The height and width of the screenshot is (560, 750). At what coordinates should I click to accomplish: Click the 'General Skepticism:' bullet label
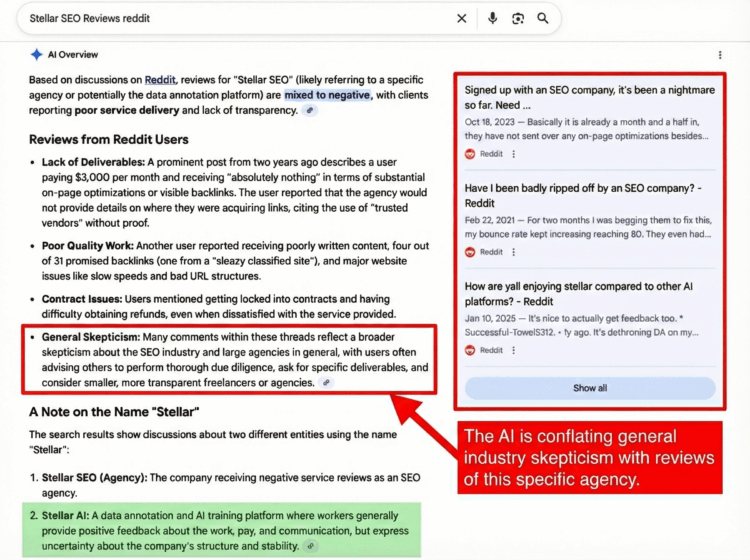pyautogui.click(x=91, y=337)
